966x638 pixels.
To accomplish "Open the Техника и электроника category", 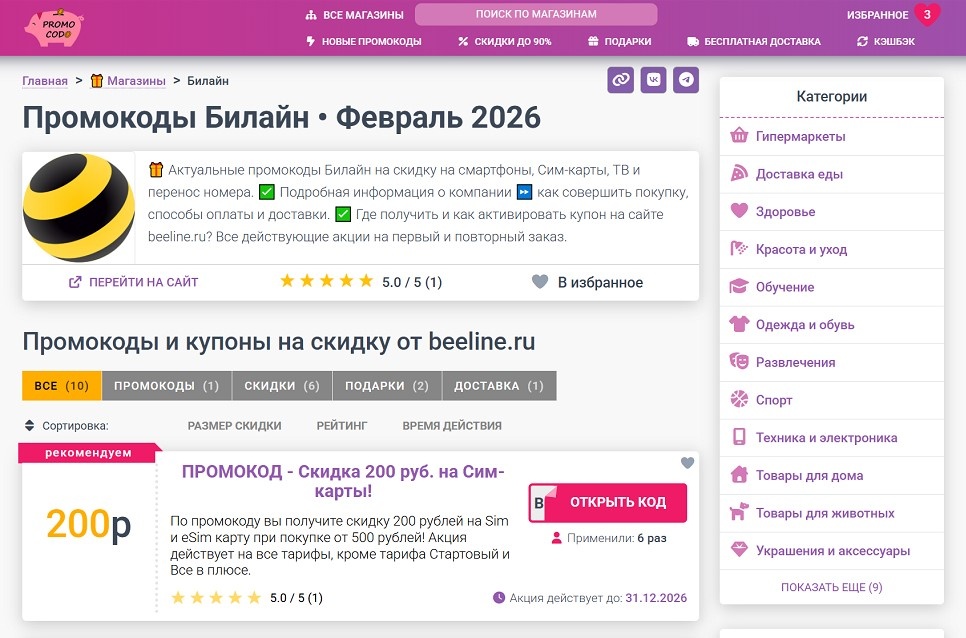I will point(826,437).
